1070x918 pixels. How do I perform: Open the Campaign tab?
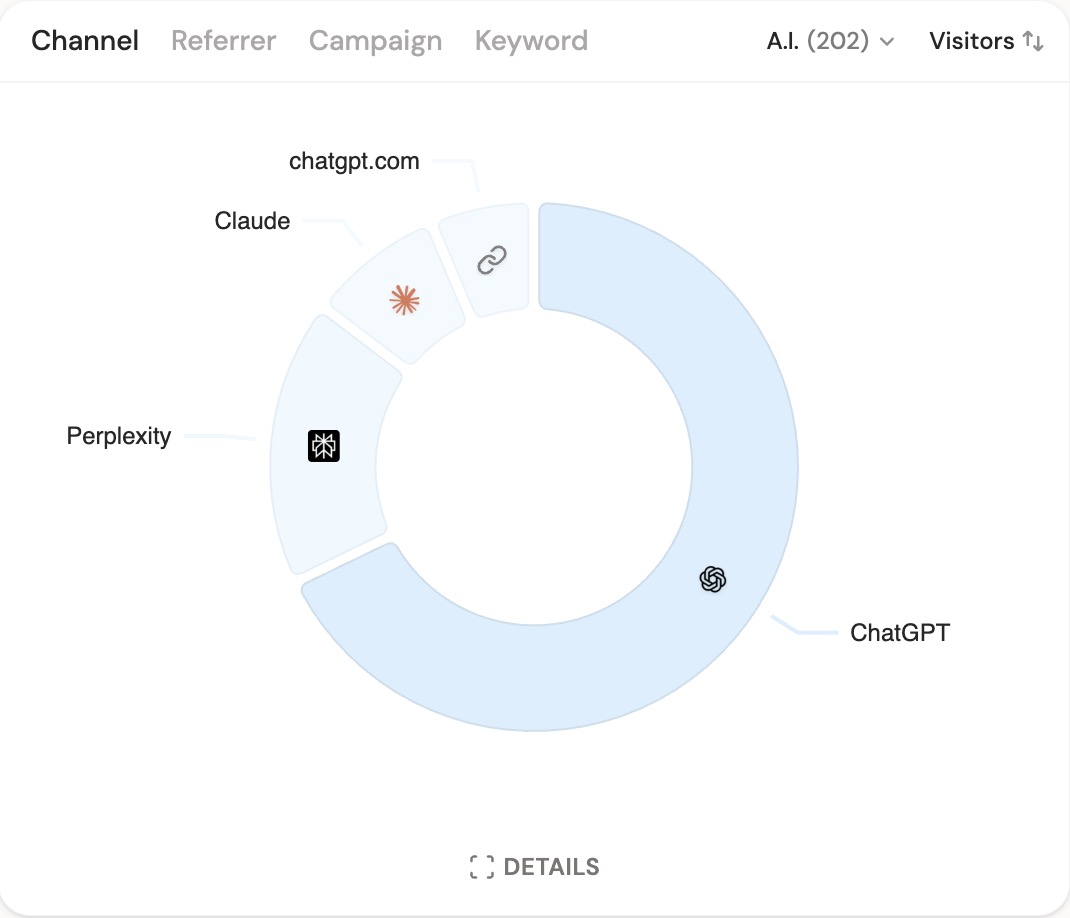375,41
